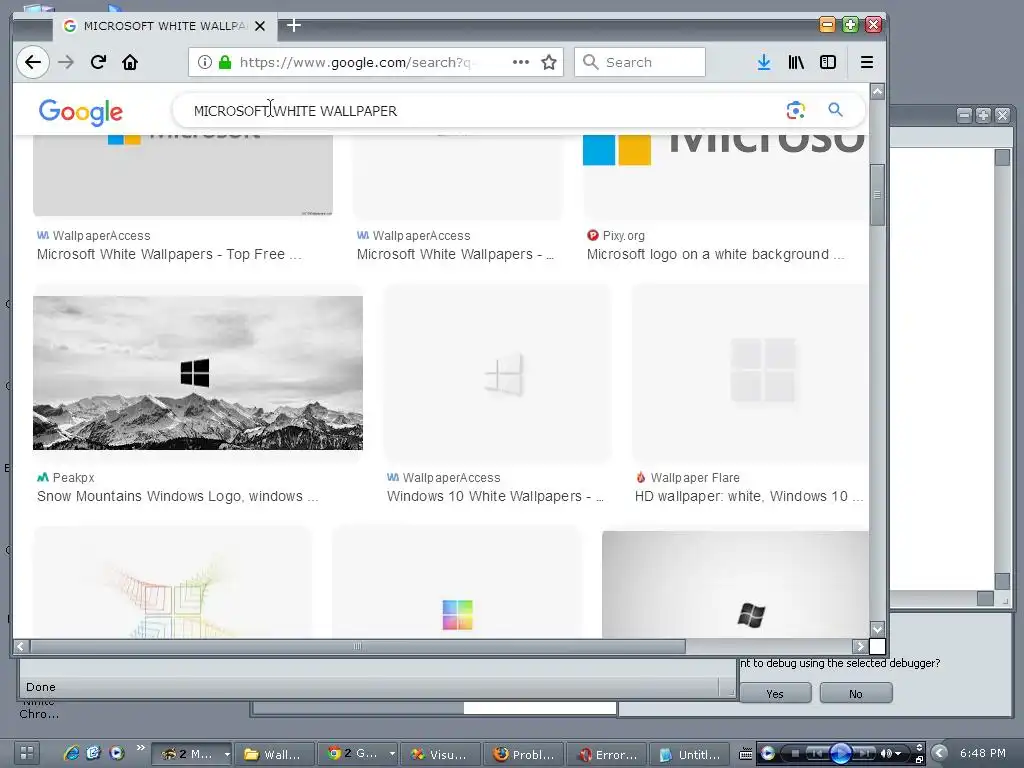Screen dimensions: 1024x768
Task: Click the media player taskbar play button
Action: point(840,753)
